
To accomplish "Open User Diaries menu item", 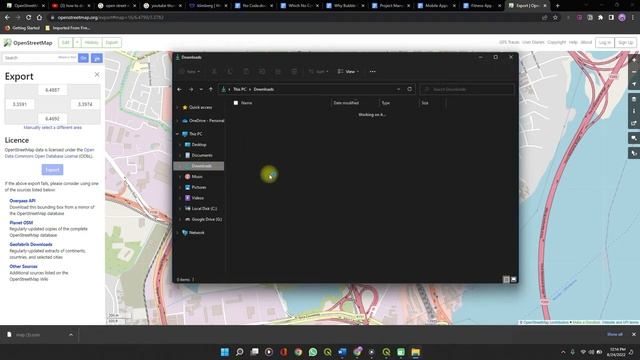I will click(533, 42).
